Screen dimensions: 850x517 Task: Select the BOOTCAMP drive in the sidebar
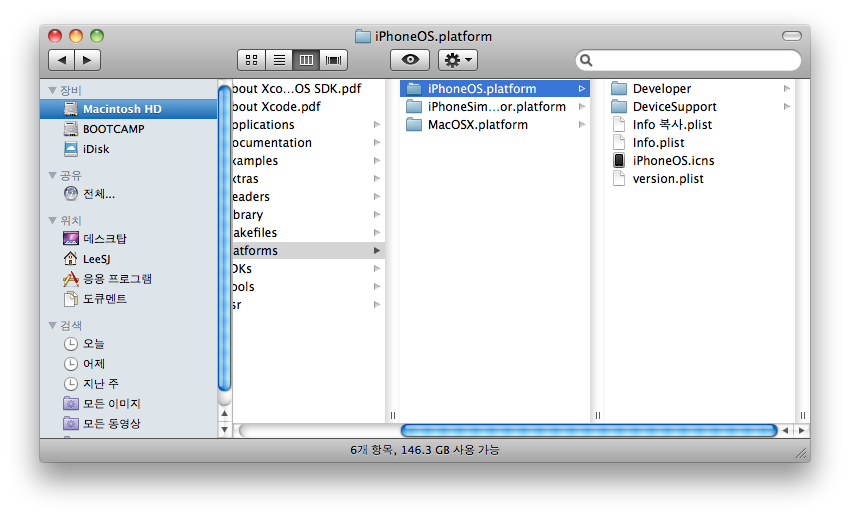(128, 129)
